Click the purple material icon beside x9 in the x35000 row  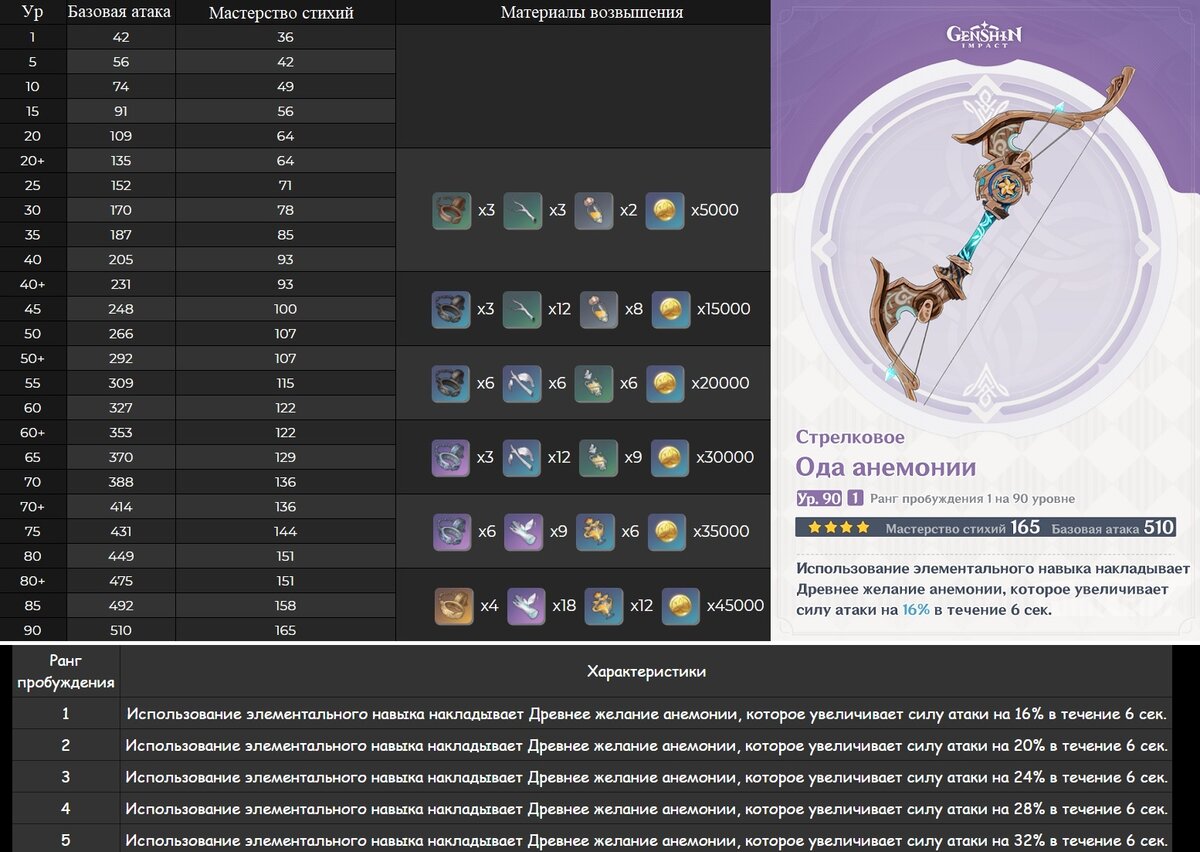523,532
